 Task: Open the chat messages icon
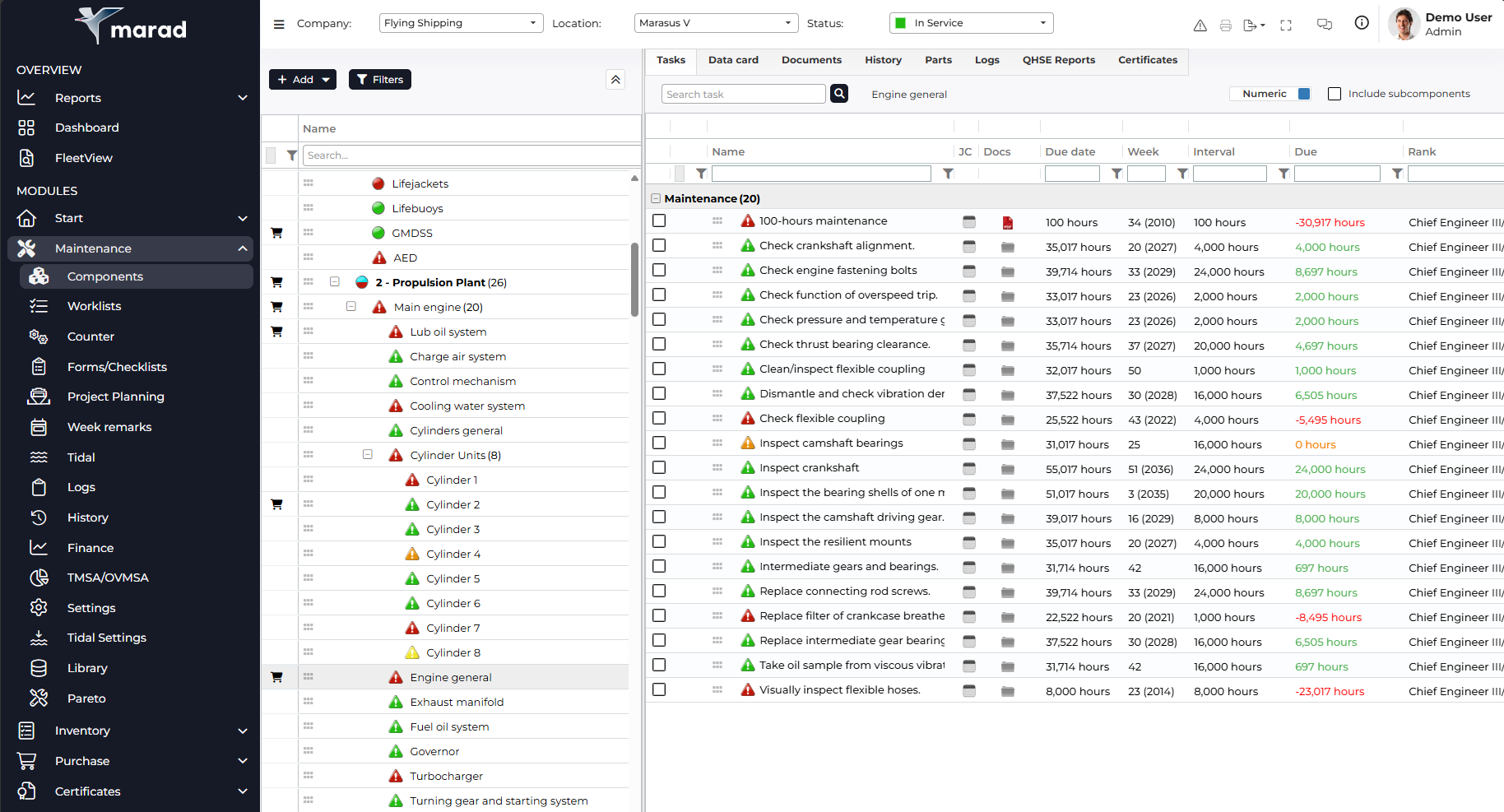tap(1325, 25)
